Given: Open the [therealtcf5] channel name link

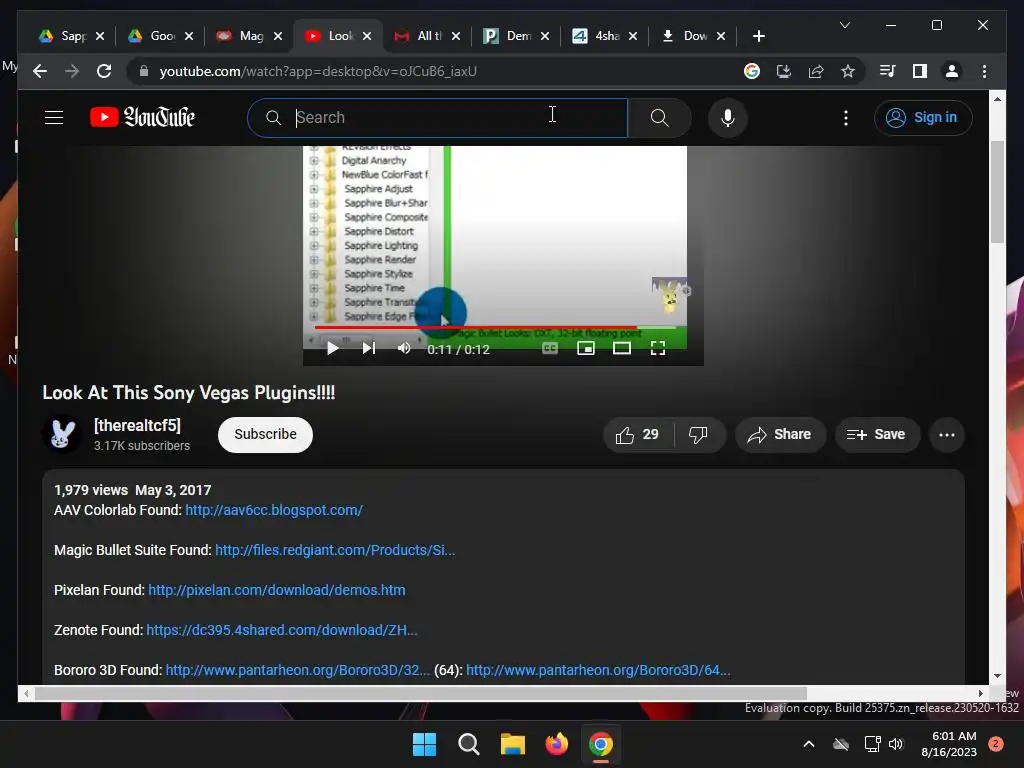Looking at the screenshot, I should pos(137,426).
